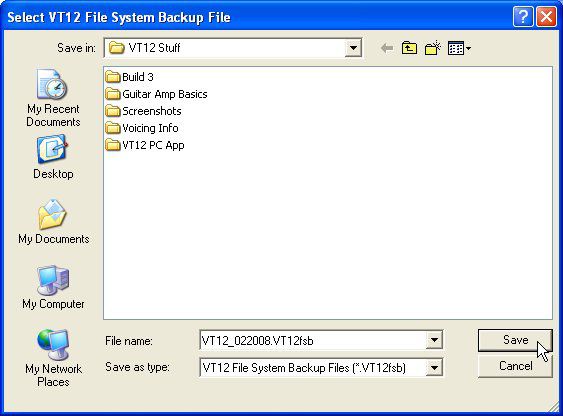Expand the Save as type dropdown
563x416 pixels.
click(x=434, y=368)
